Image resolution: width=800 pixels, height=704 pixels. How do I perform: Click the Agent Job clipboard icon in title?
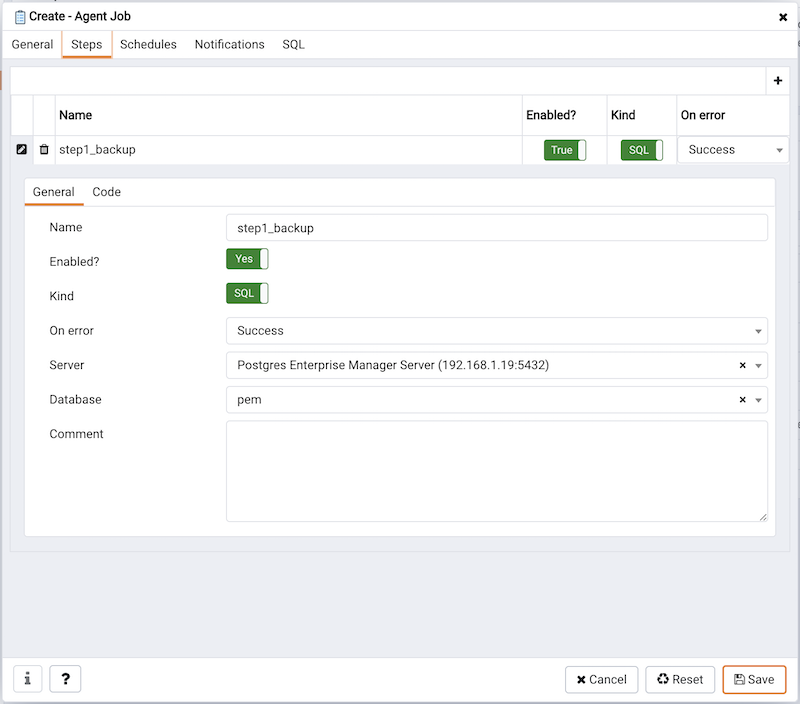tap(20, 17)
